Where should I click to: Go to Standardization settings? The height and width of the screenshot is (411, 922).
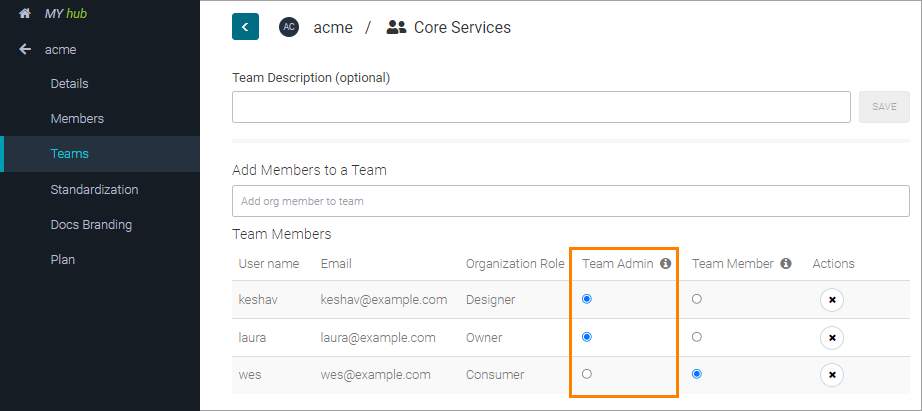(x=94, y=189)
